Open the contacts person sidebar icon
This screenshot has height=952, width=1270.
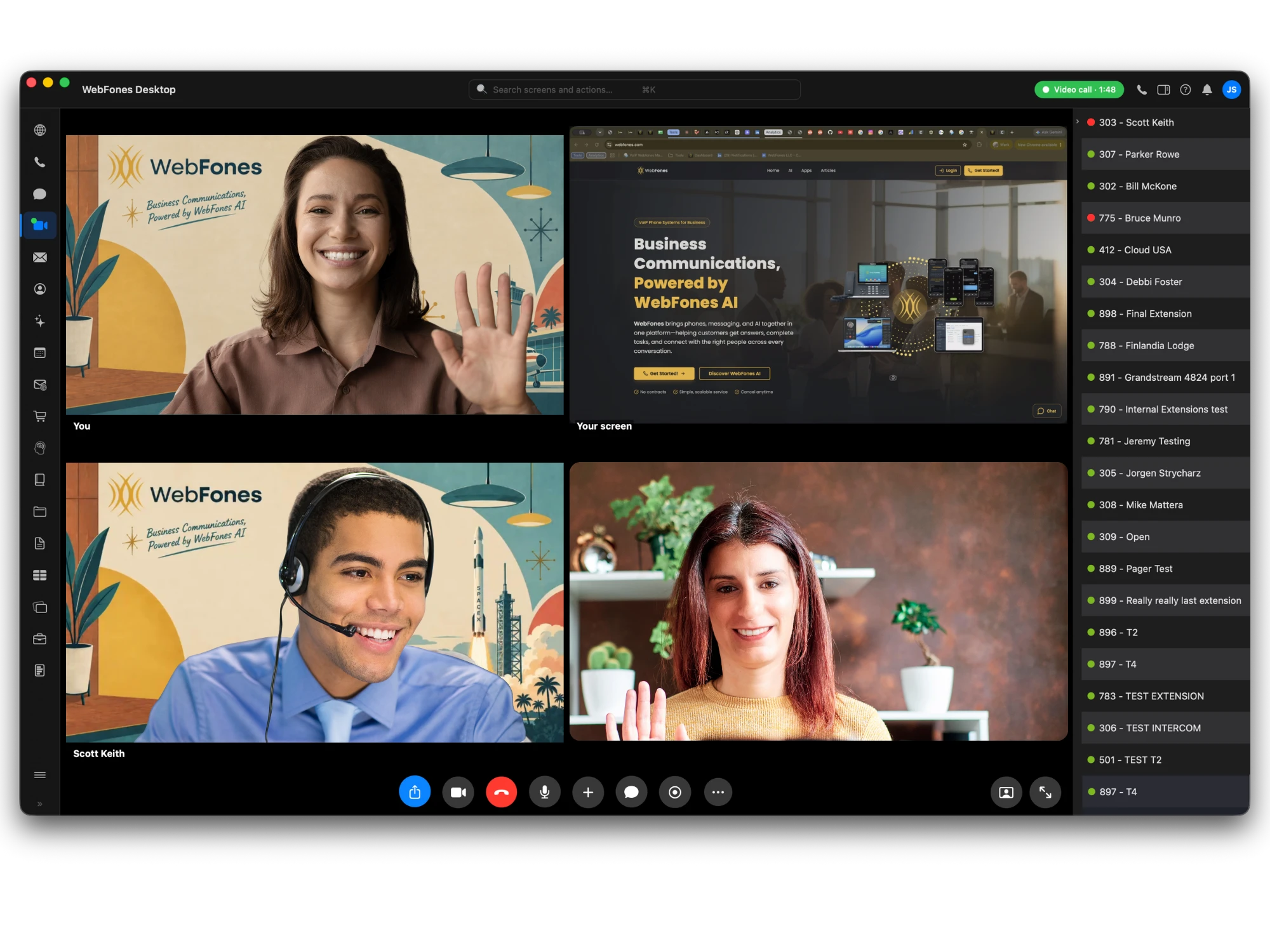tap(40, 289)
